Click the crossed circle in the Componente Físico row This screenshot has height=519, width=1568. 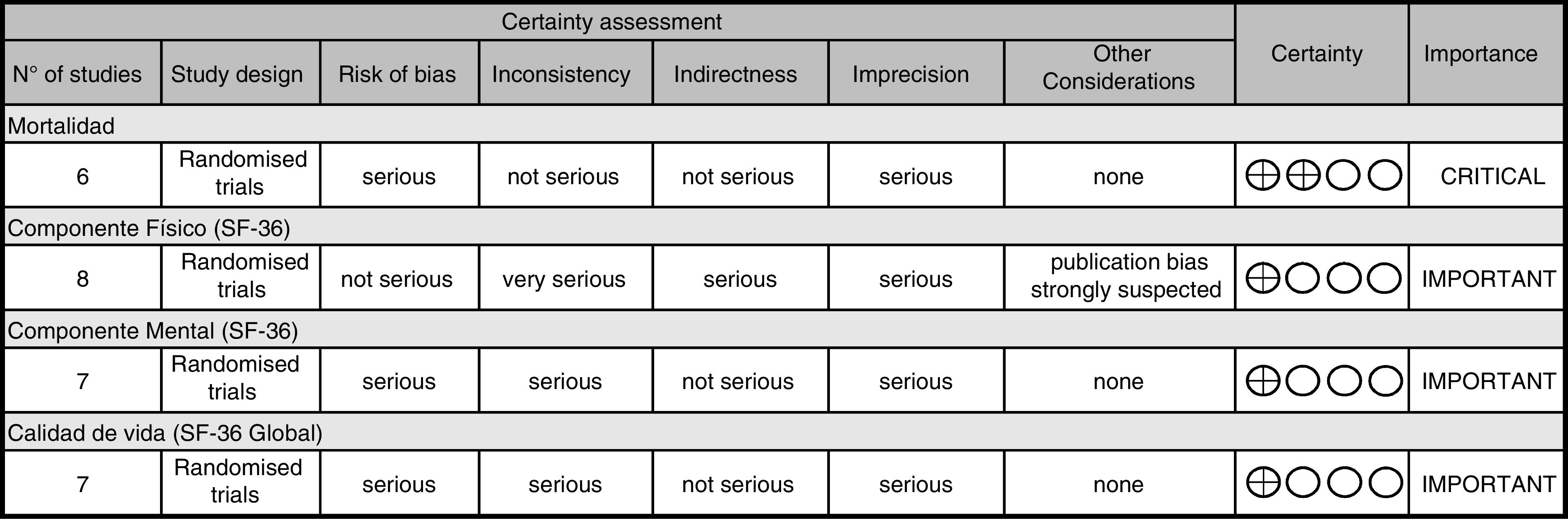pyautogui.click(x=1262, y=279)
